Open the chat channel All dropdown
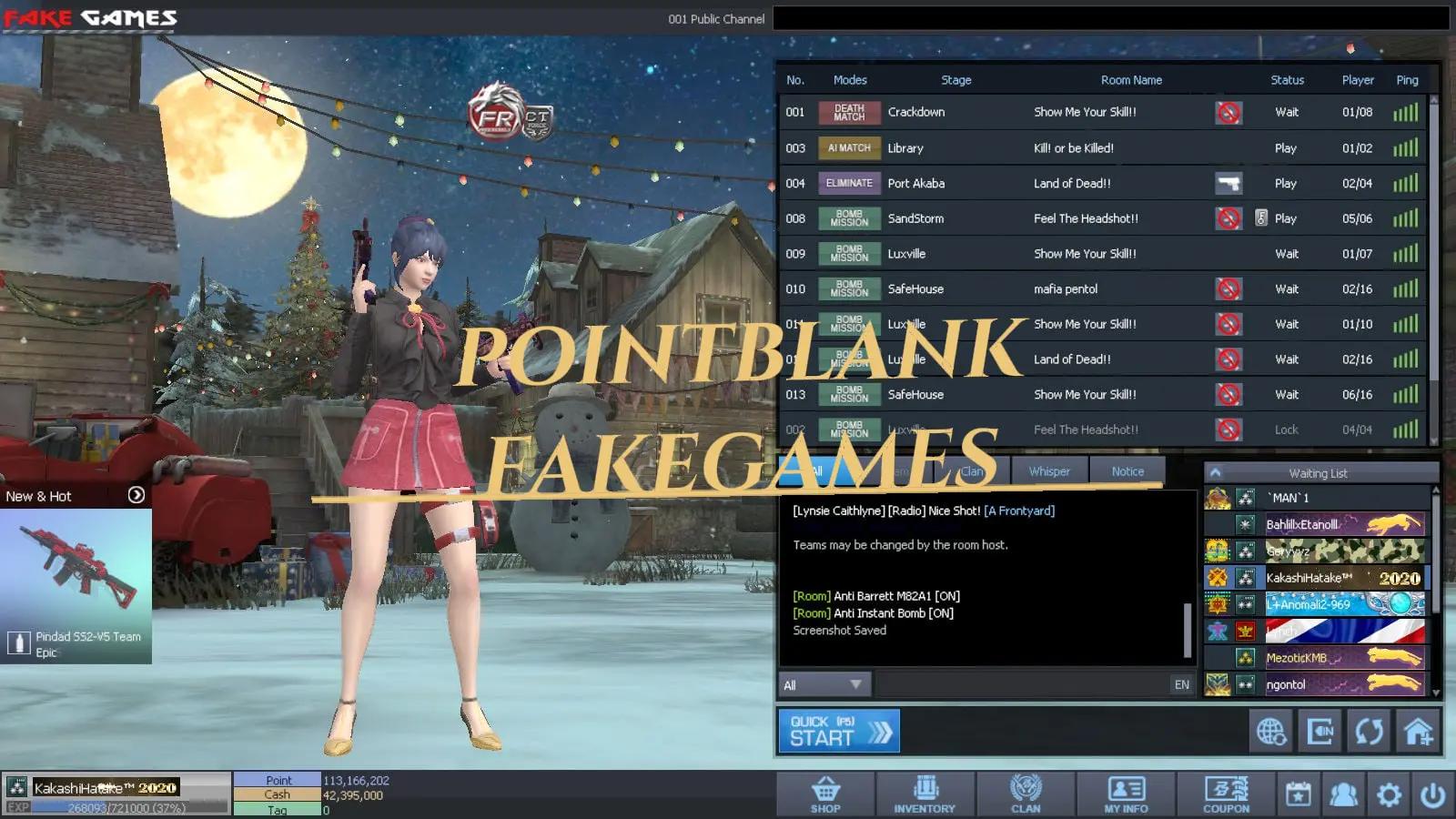The width and height of the screenshot is (1456, 819). coord(824,684)
